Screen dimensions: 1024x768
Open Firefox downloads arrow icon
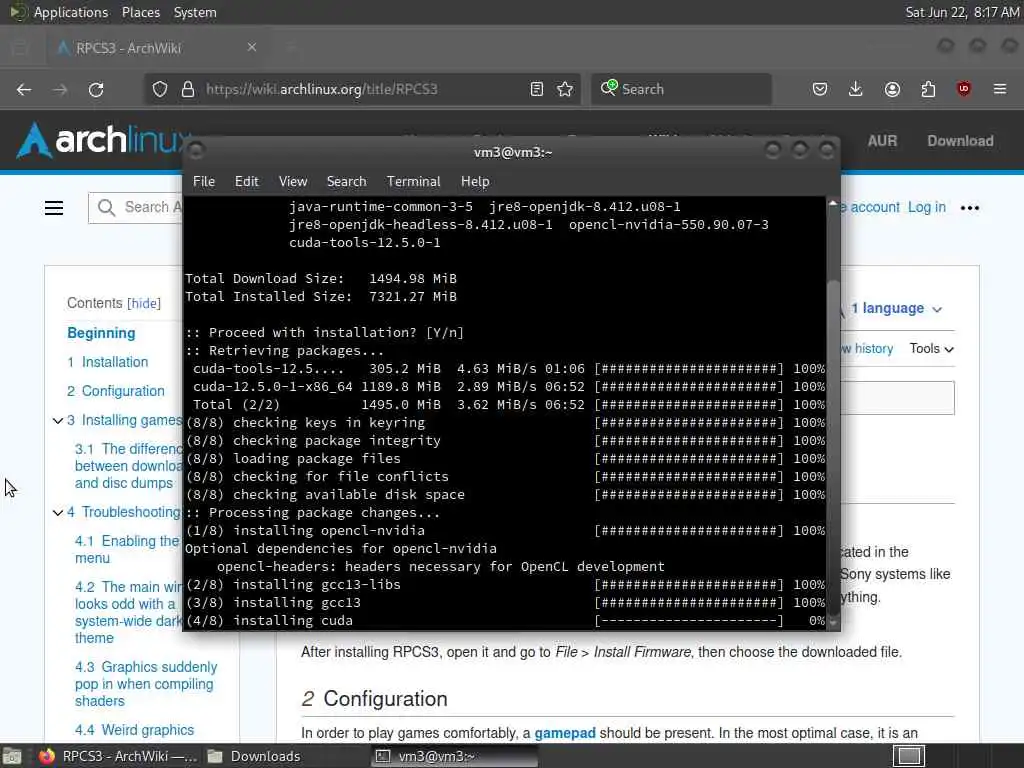tap(856, 89)
